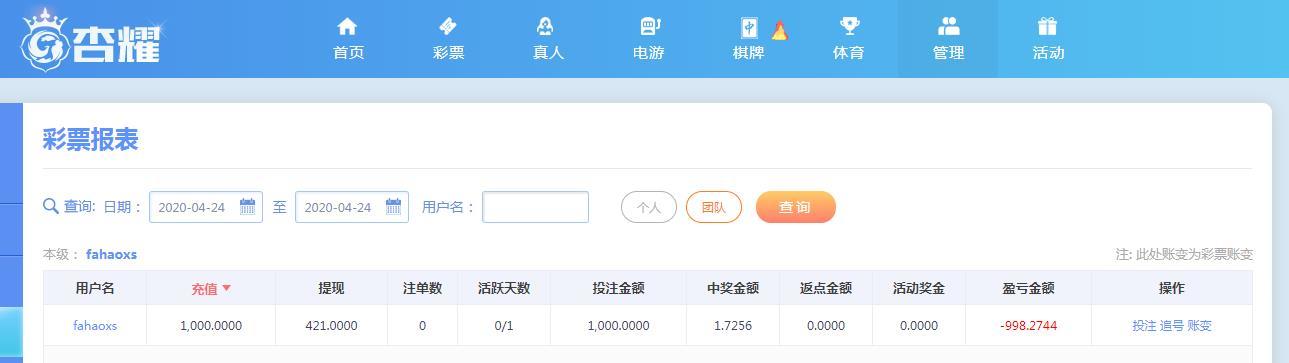
Task: Select the 421.0000 withdrawal value
Action: pos(331,325)
